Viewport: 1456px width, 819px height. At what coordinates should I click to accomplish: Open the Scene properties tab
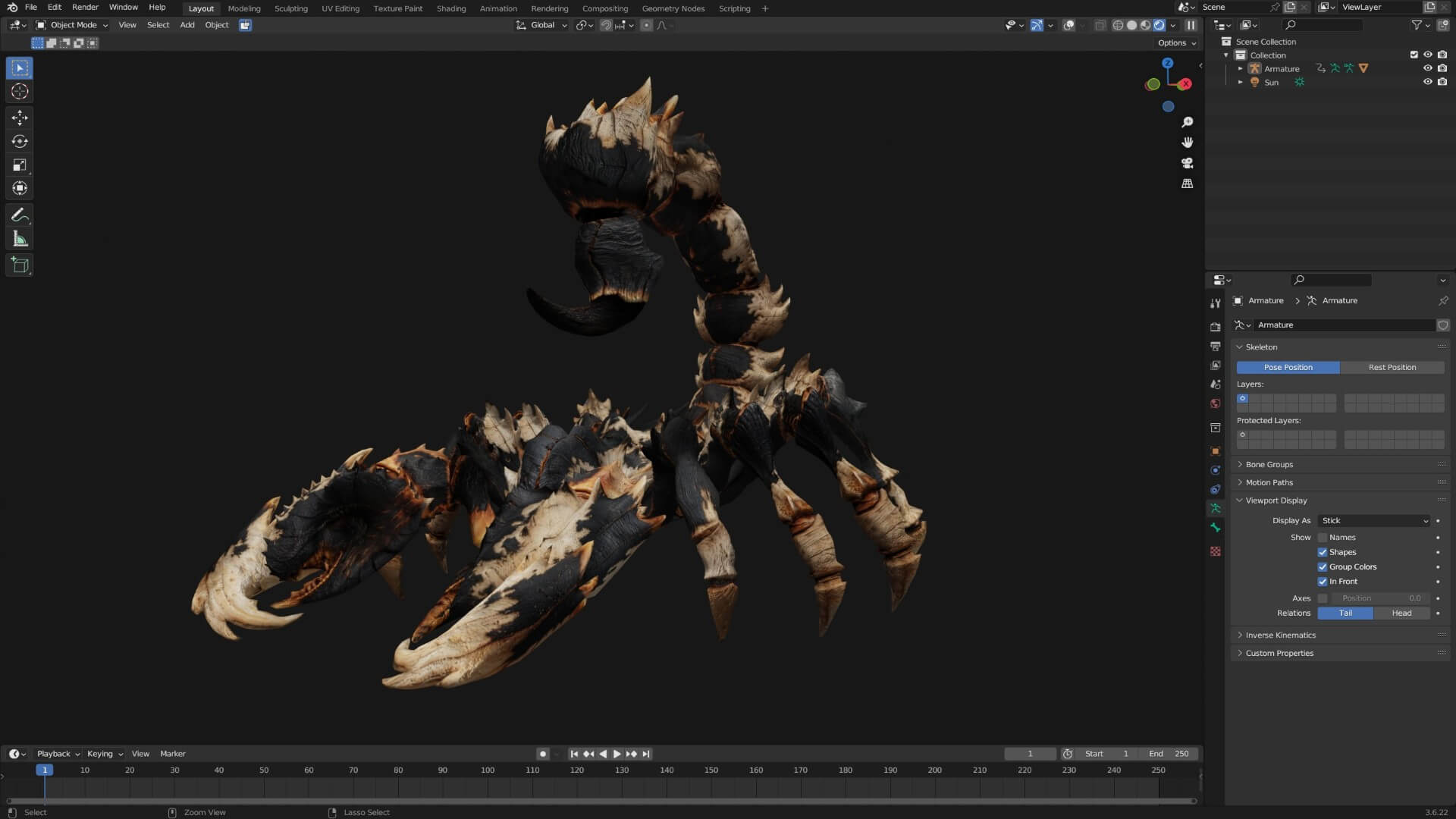1216,384
